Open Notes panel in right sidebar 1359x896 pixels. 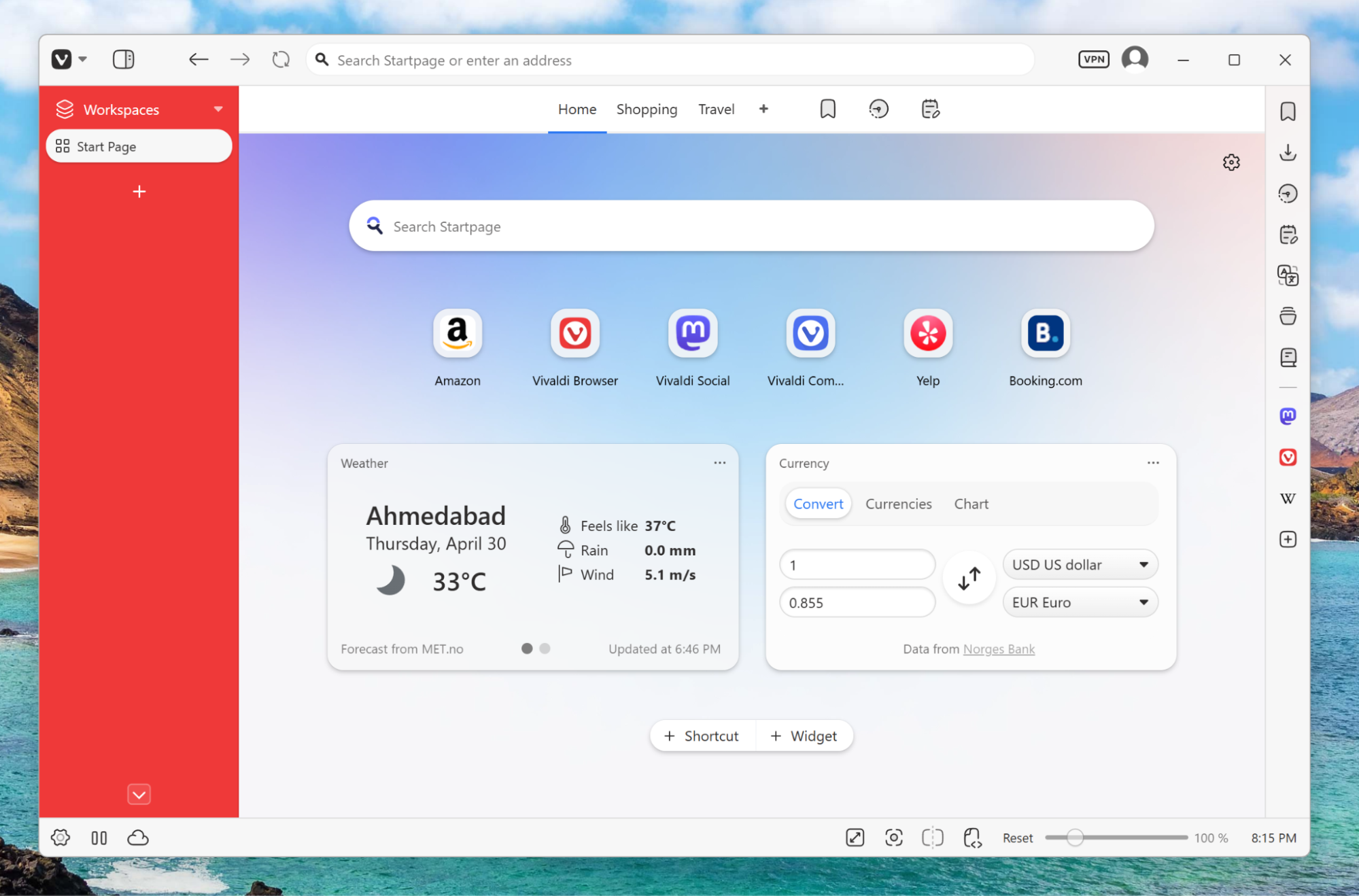pos(1288,235)
